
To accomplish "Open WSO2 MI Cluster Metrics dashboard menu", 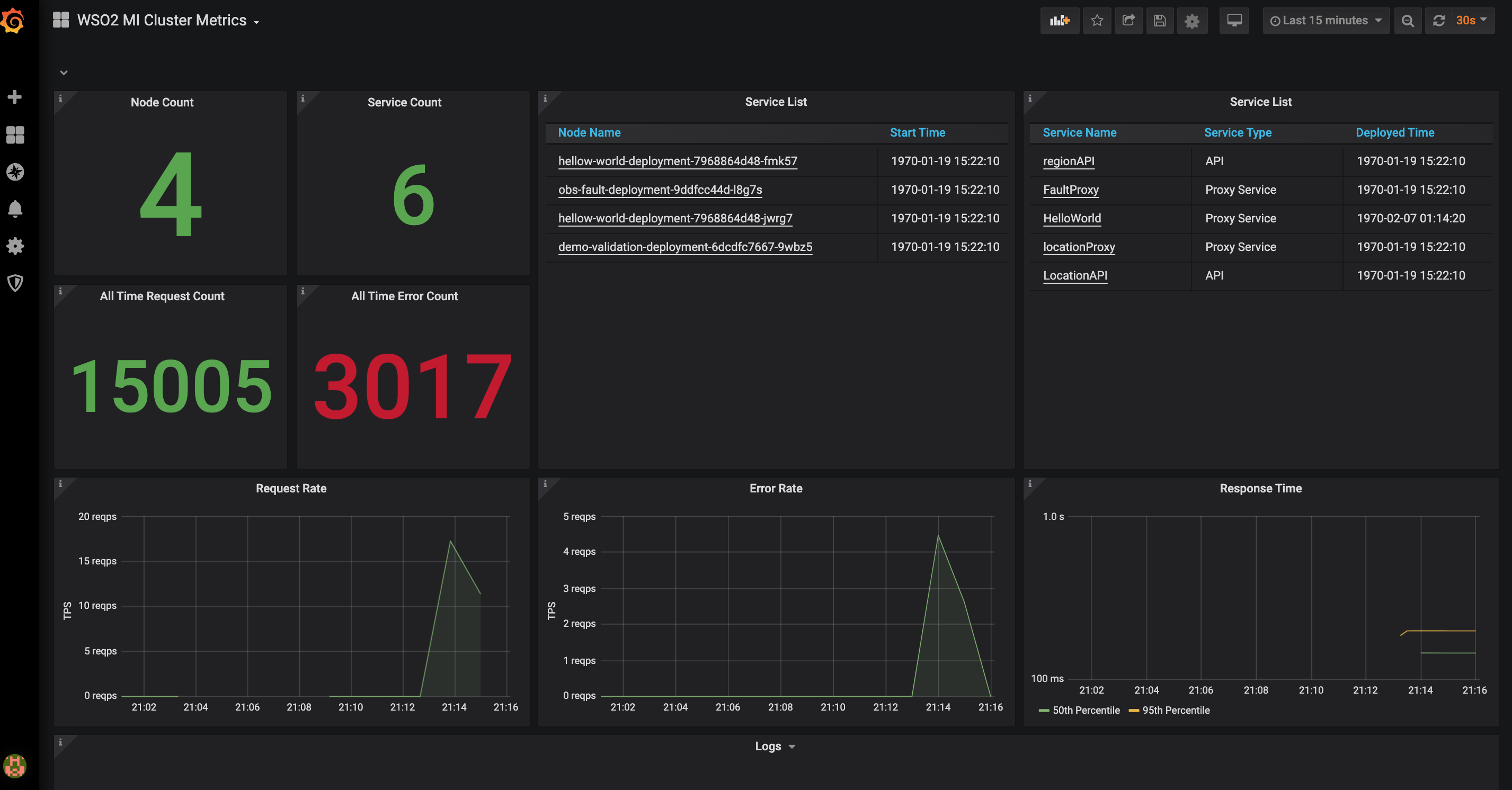I will (162, 21).
